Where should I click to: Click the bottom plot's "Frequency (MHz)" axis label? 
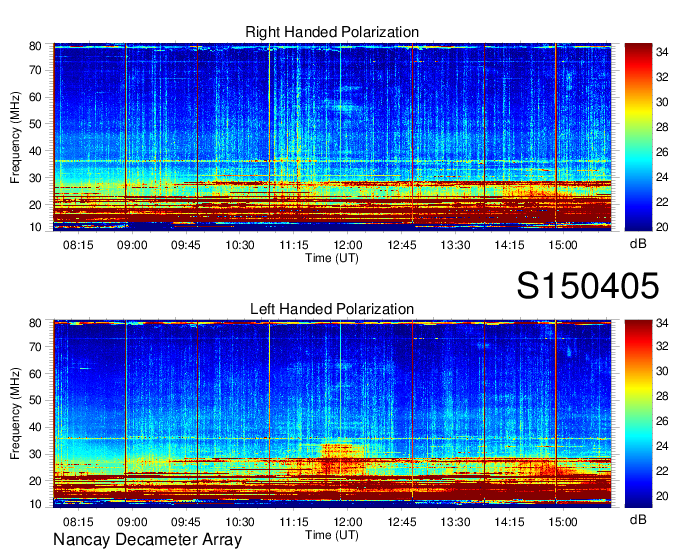15,414
